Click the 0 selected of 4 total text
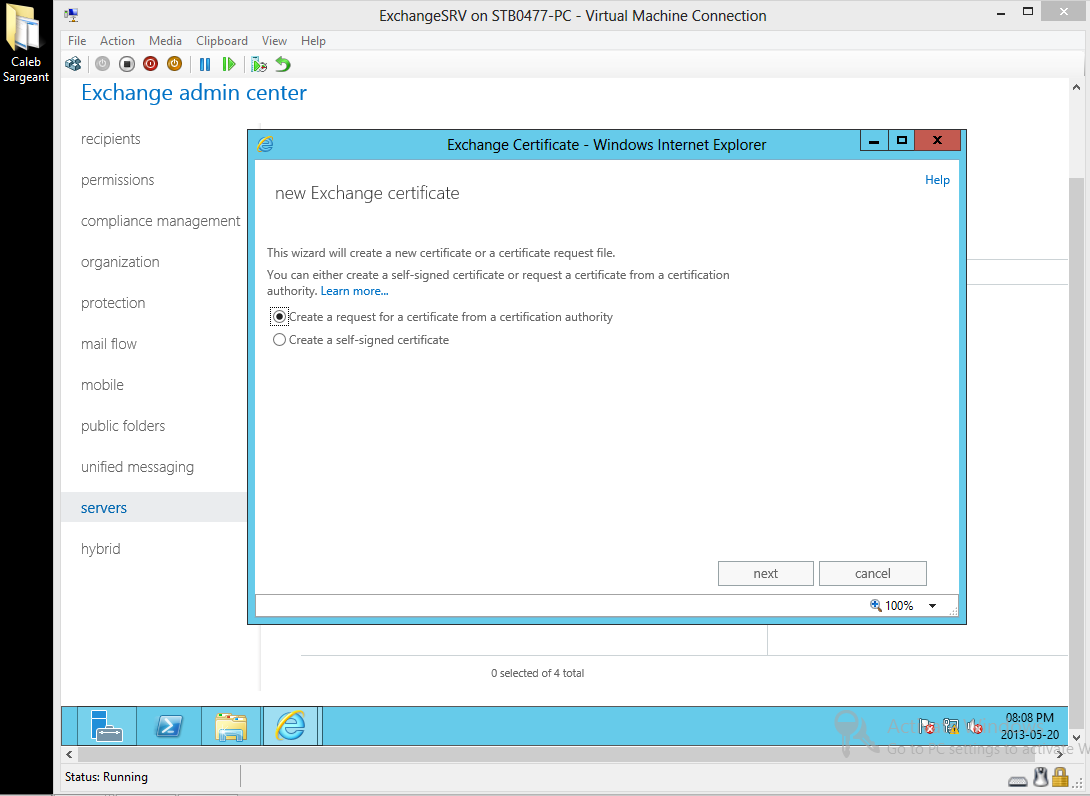The image size is (1090, 796). (537, 673)
